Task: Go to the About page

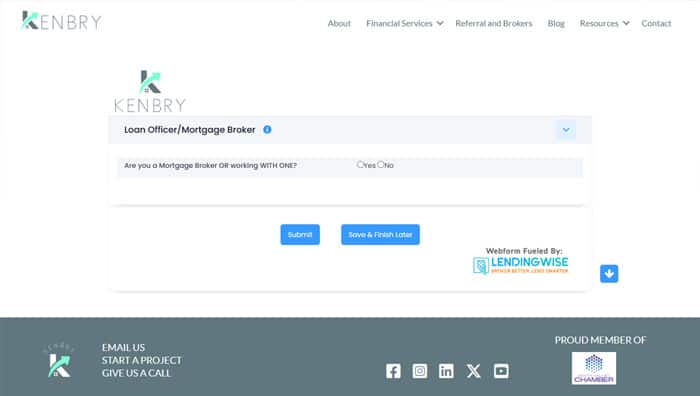Action: 339,23
